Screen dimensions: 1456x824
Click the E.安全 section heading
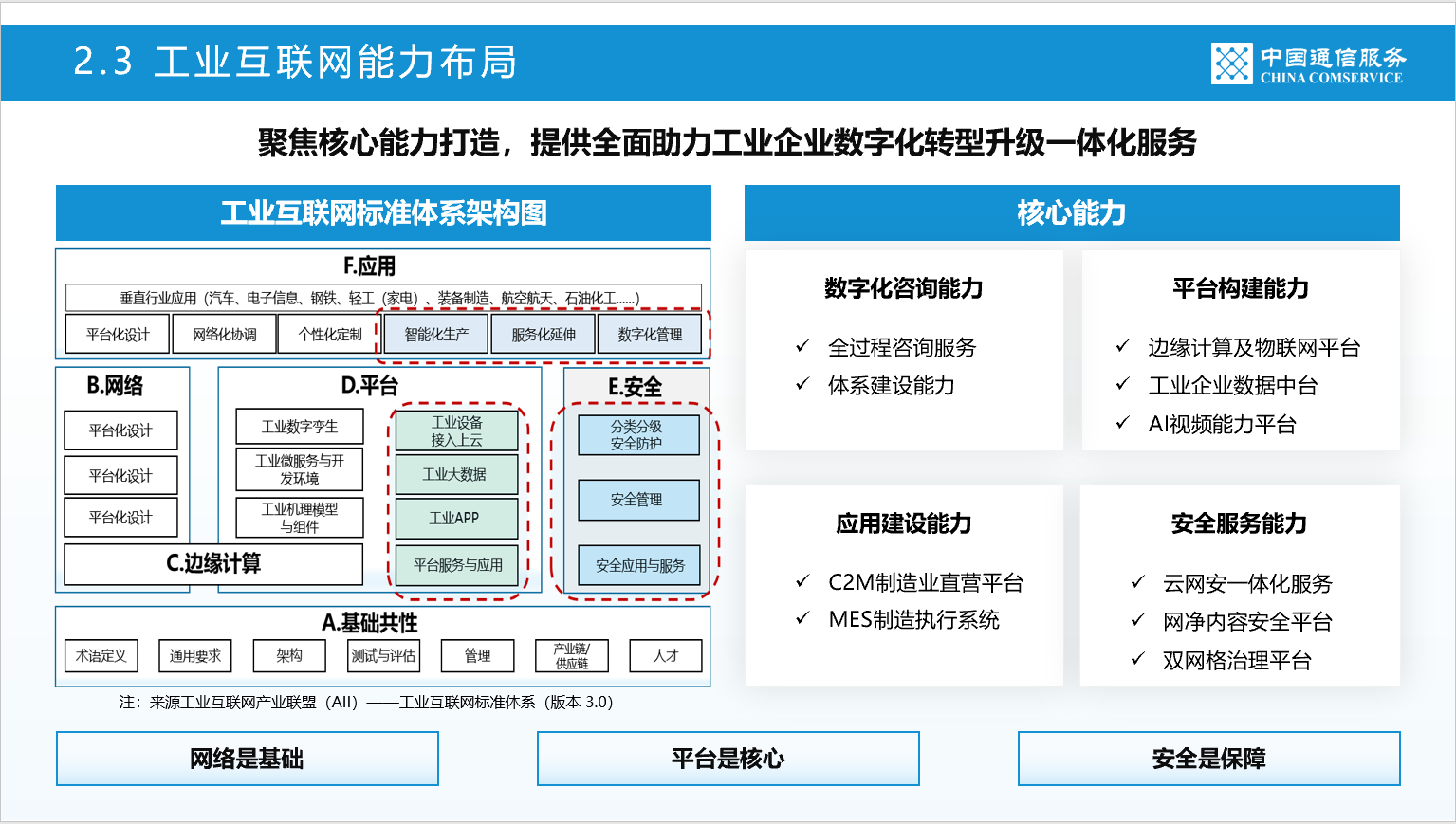click(x=635, y=387)
